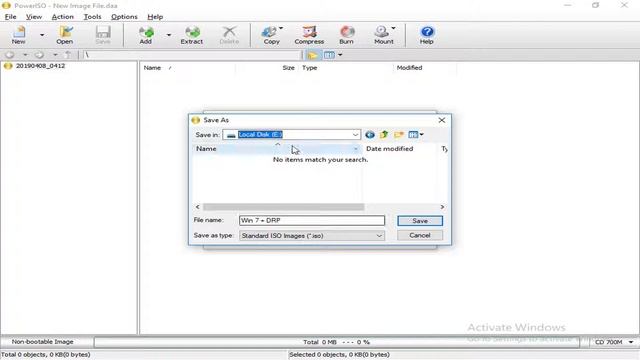Click the navigate Back arrow icon
640x360 pixels.
(x=10, y=55)
